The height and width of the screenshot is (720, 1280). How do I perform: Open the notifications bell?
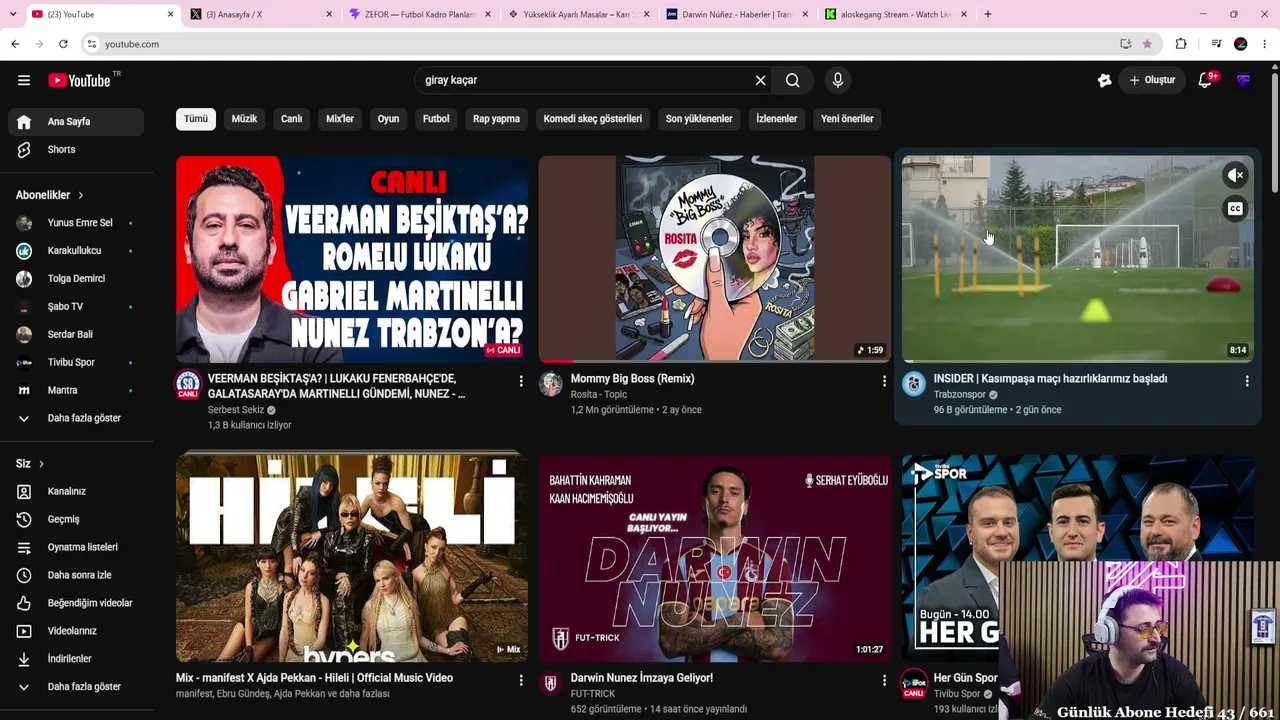(1205, 80)
